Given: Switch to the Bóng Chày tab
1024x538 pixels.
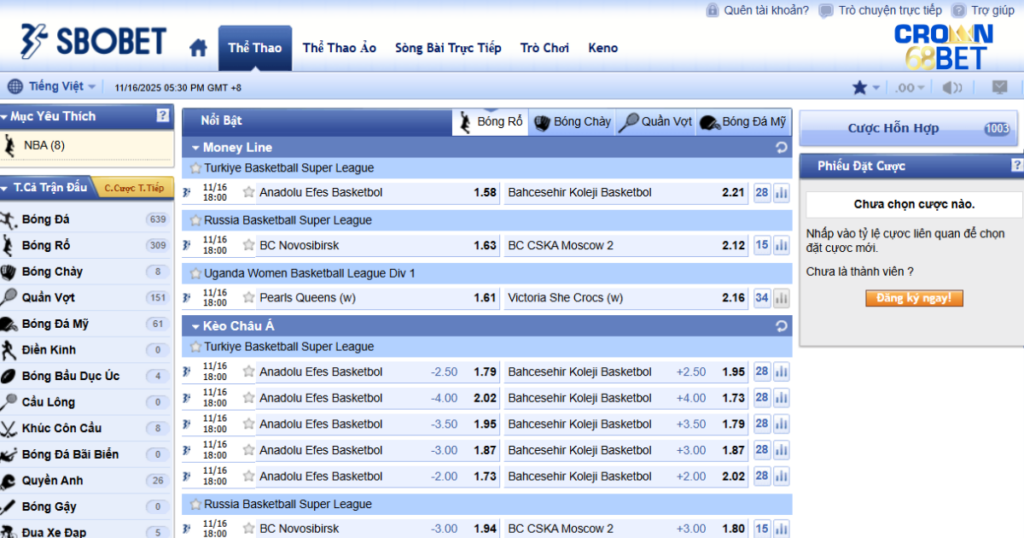Looking at the screenshot, I should pyautogui.click(x=572, y=122).
